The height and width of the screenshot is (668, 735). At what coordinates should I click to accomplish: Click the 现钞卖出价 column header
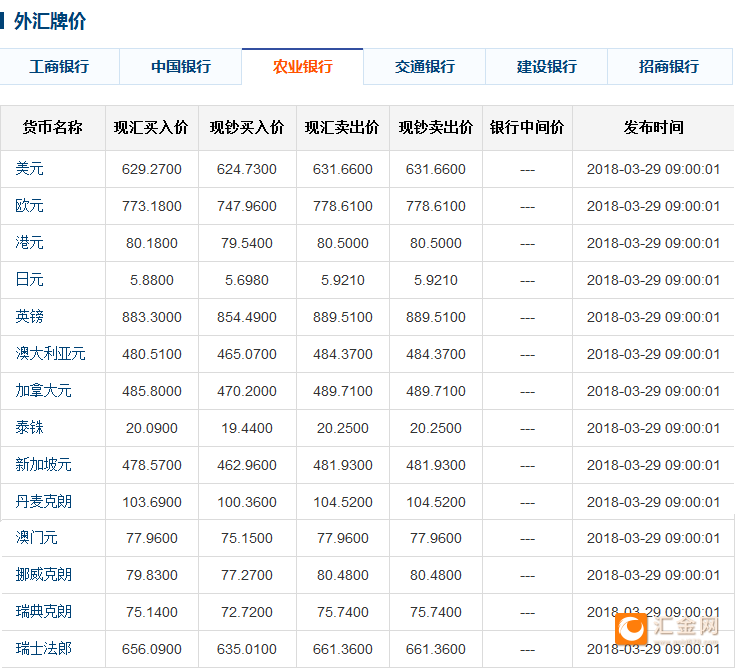(x=435, y=128)
